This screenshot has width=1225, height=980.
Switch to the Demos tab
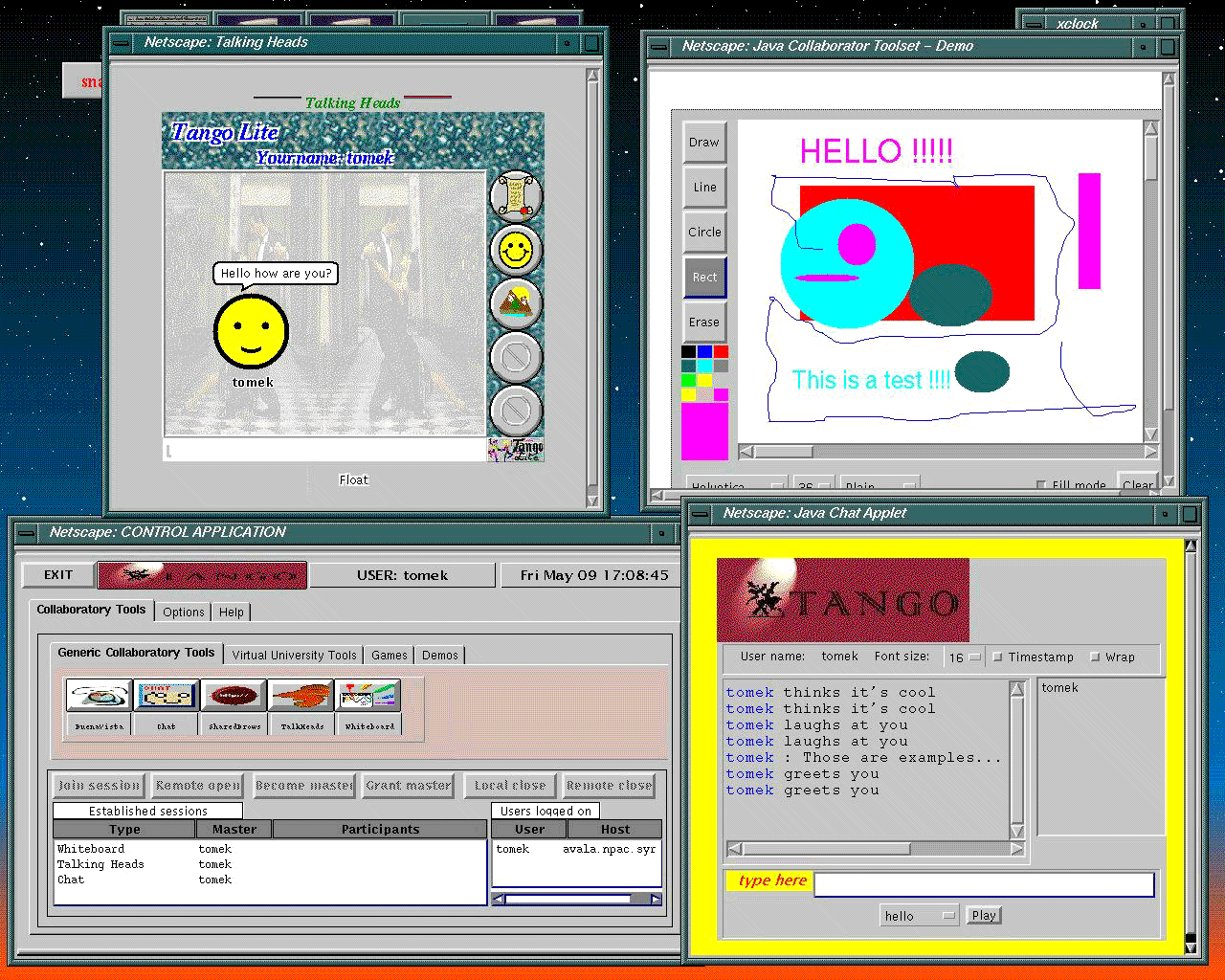tap(440, 656)
